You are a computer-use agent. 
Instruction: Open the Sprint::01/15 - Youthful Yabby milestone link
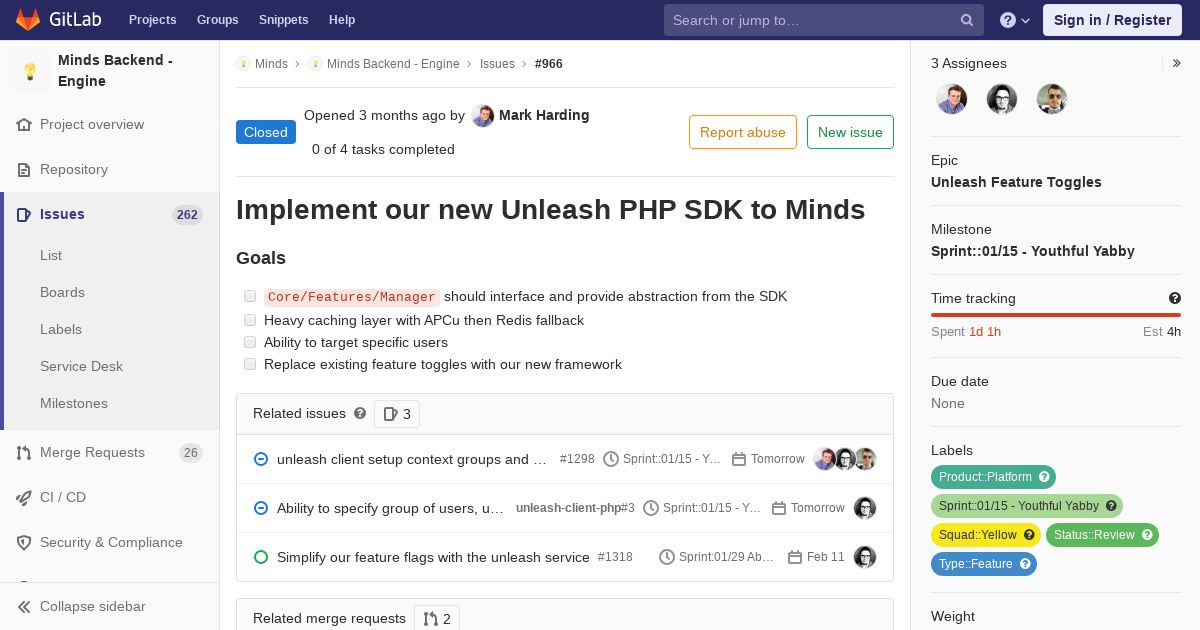1033,251
